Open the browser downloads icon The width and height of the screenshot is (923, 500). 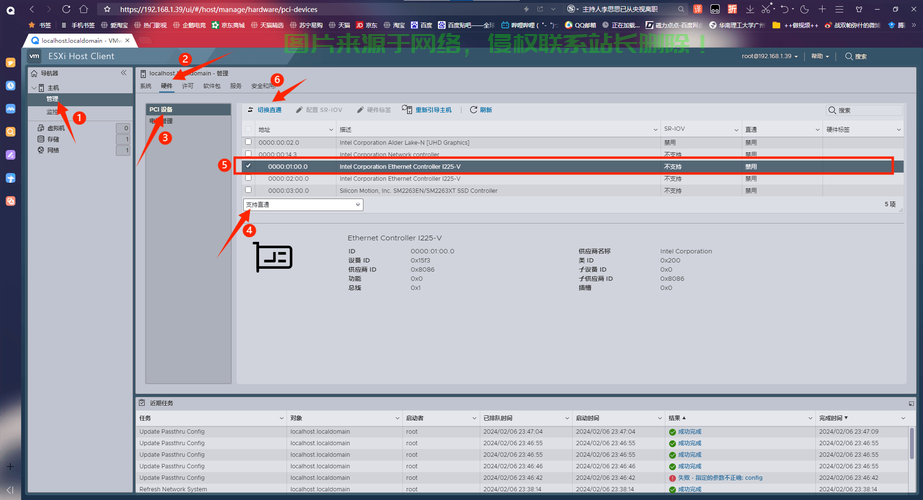[x=750, y=9]
